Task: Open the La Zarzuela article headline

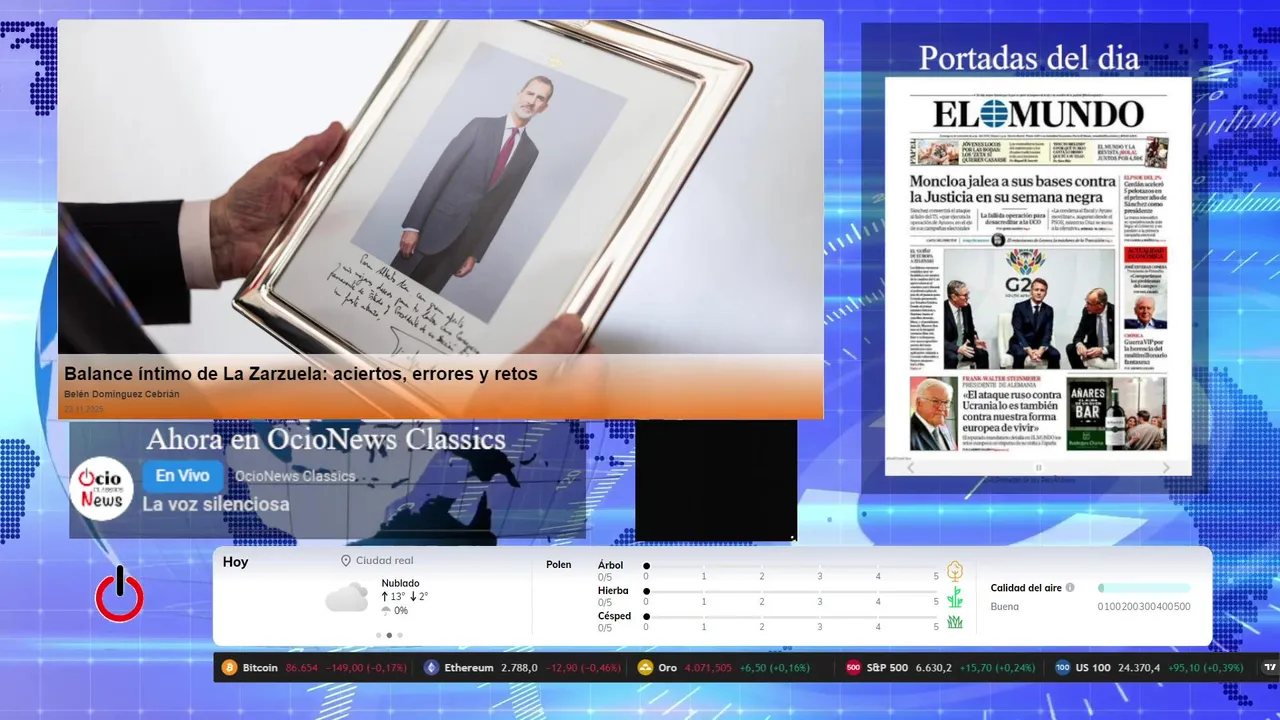Action: [x=301, y=374]
